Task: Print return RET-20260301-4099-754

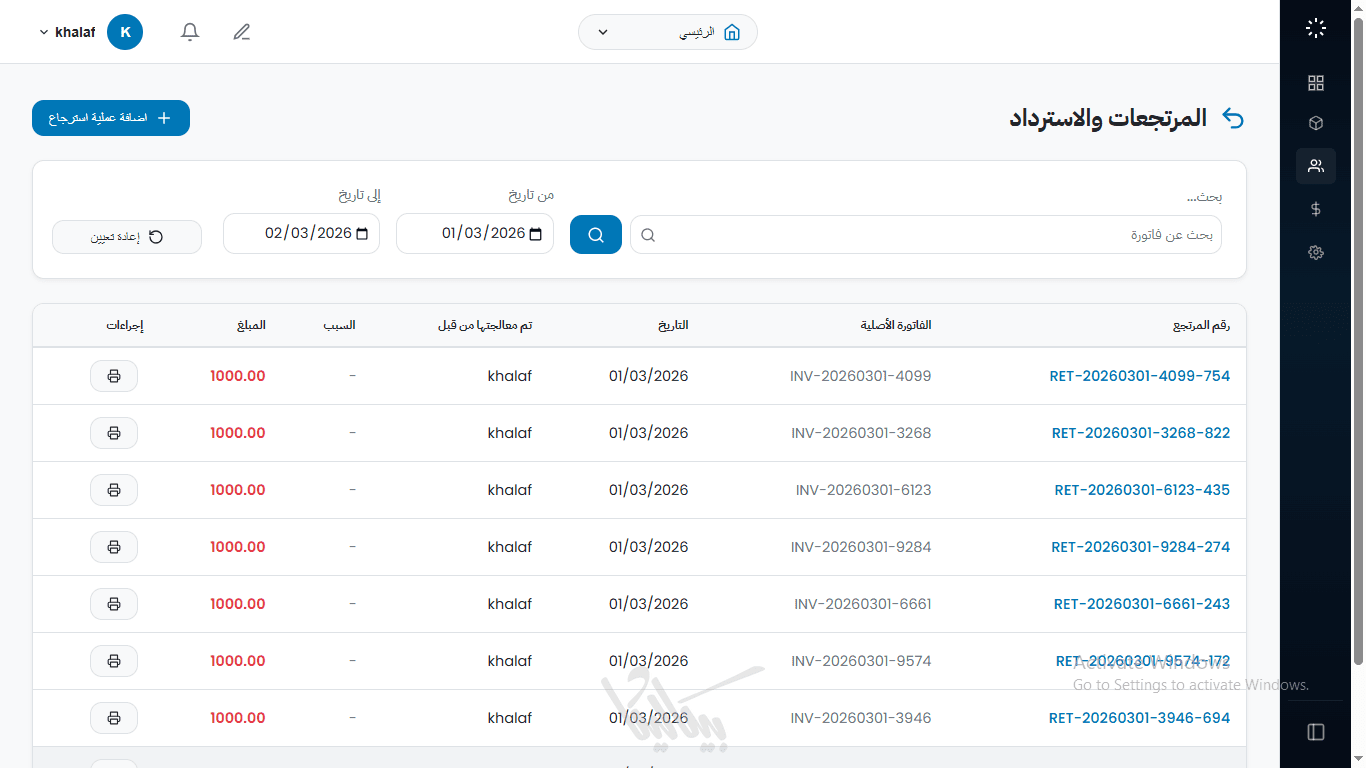Action: (x=114, y=376)
